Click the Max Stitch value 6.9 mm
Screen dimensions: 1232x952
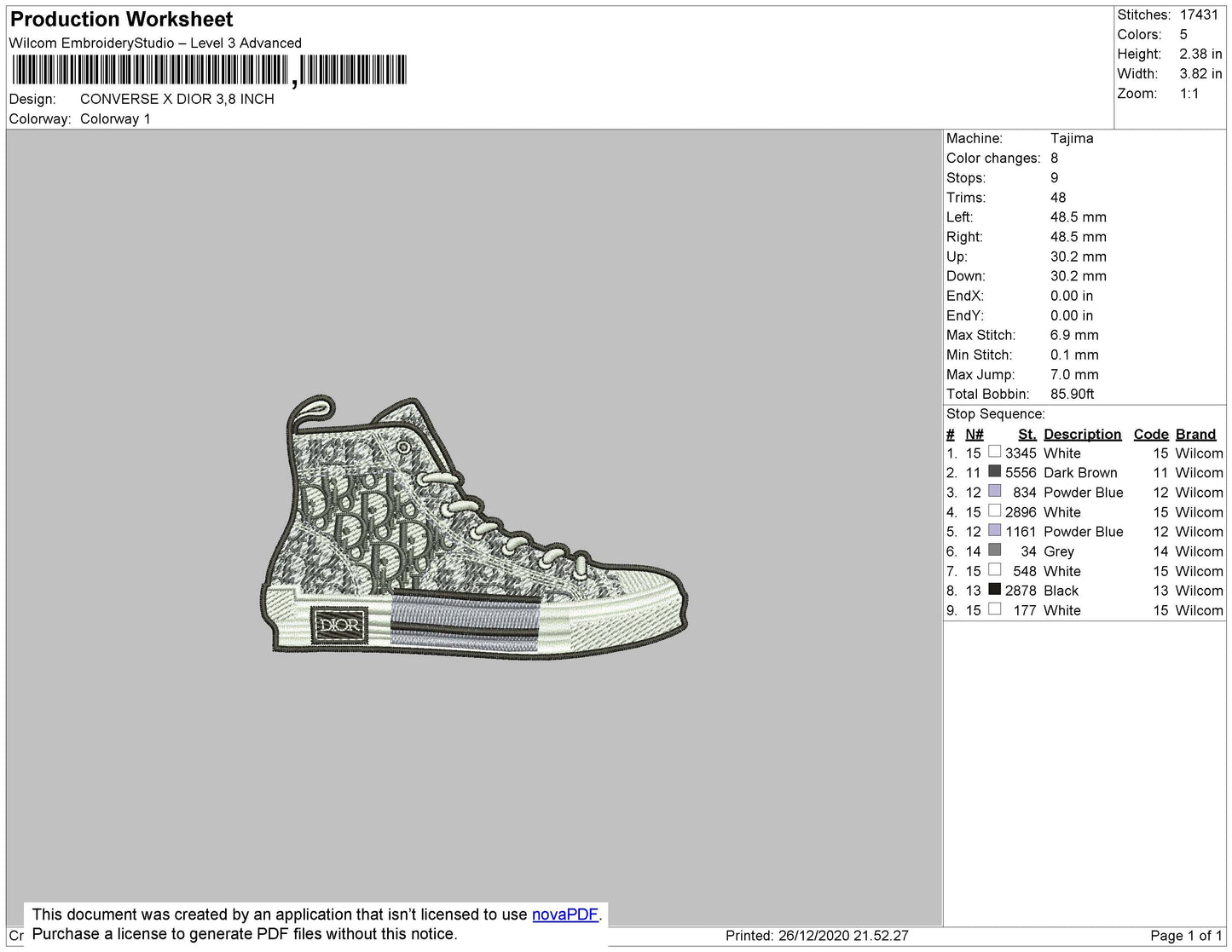(1074, 335)
